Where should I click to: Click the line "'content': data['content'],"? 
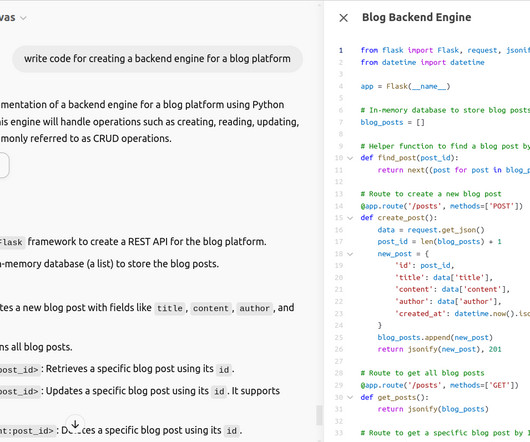[452, 290]
